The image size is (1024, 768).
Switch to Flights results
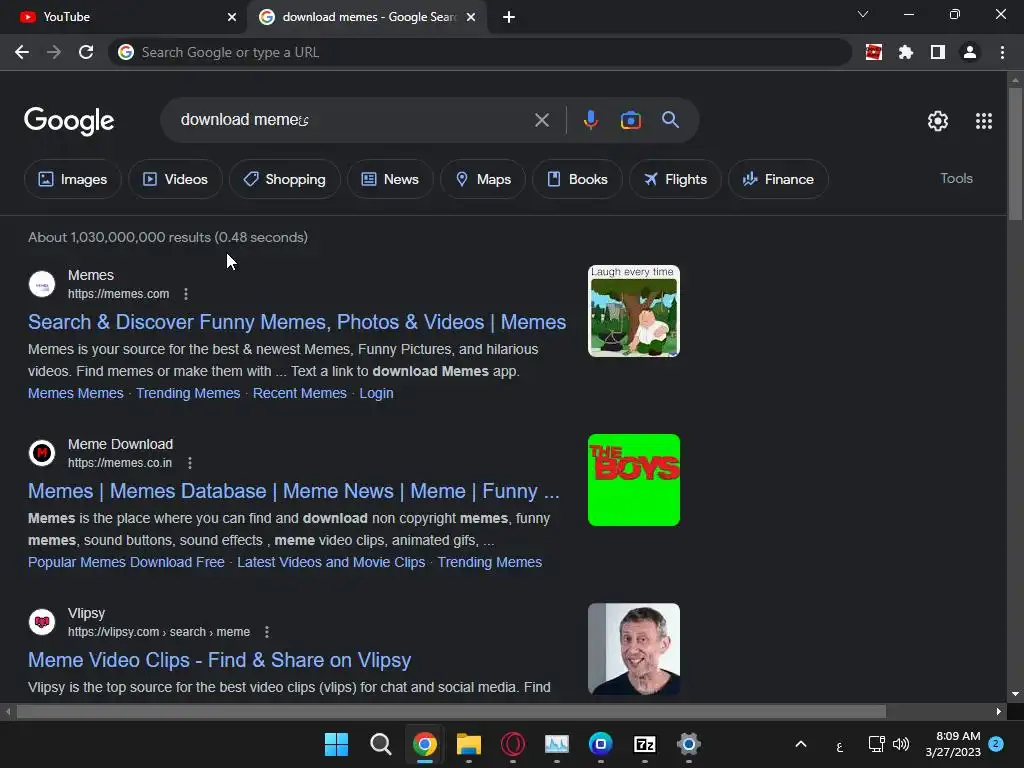click(675, 179)
